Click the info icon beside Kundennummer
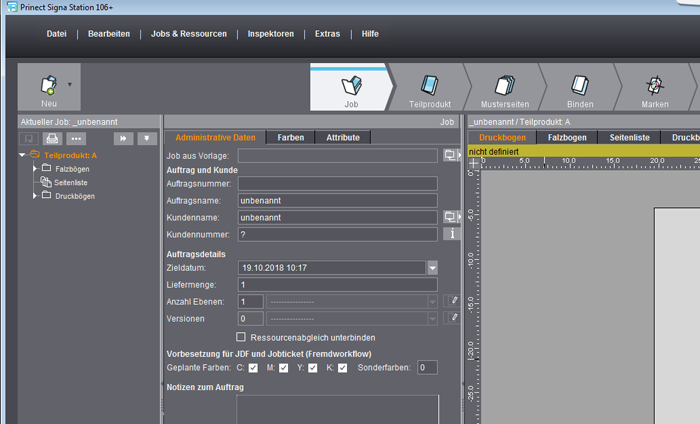Image resolution: width=700 pixels, height=424 pixels. click(451, 233)
